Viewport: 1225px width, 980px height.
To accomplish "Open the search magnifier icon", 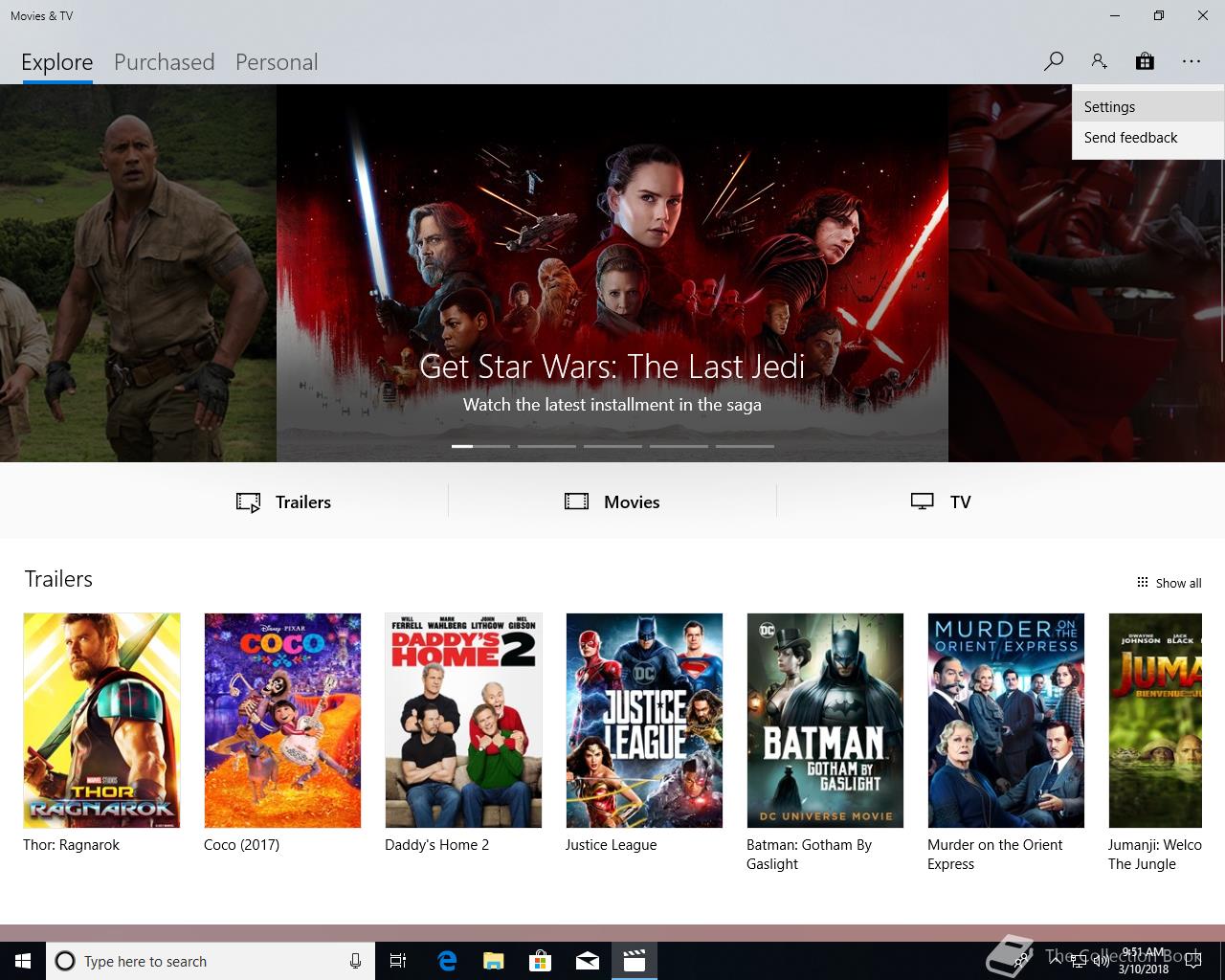I will tap(1054, 61).
